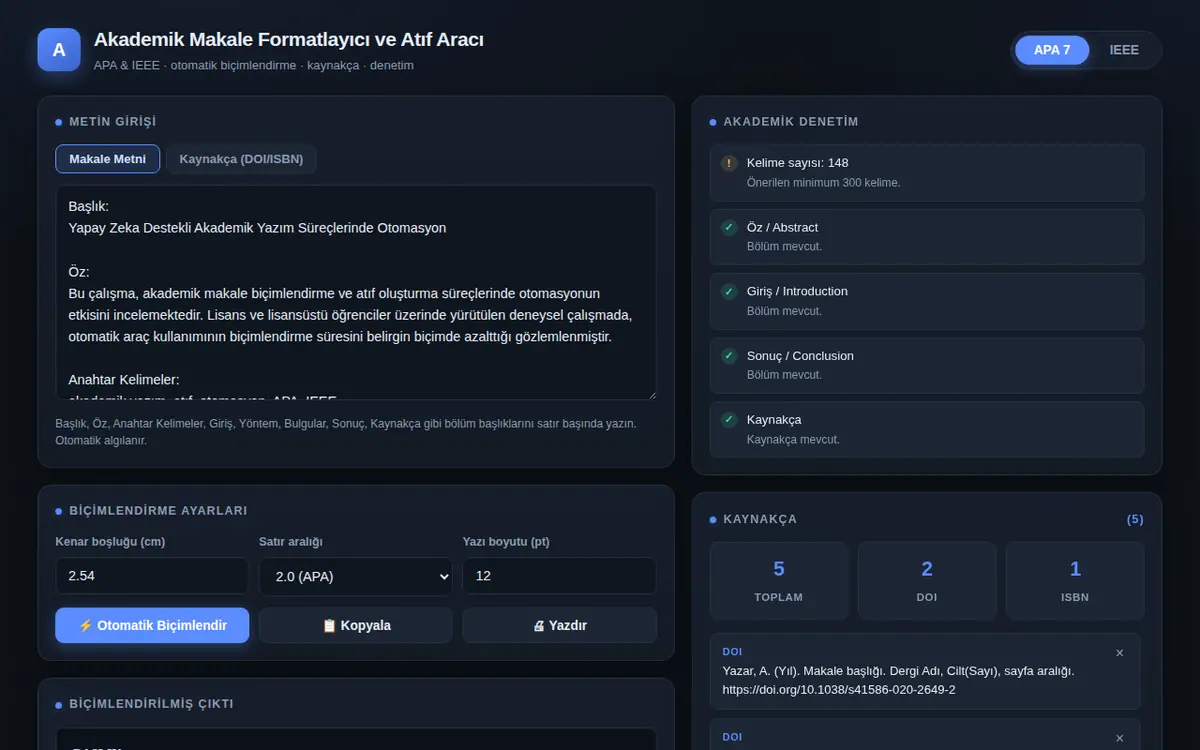Screen dimensions: 1200x750
Task: Click the blue "A" app logo
Action: [59, 50]
